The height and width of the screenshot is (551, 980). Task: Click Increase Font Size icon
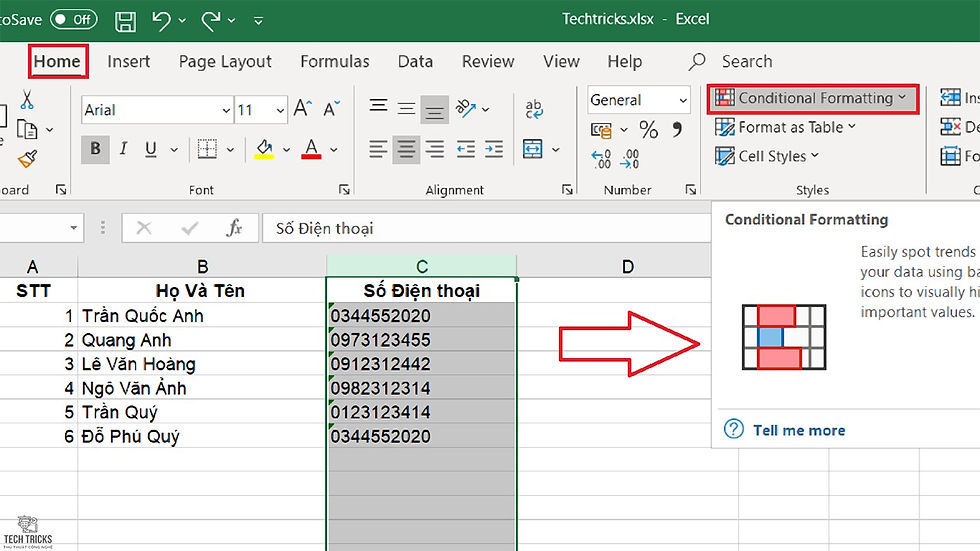pos(302,109)
